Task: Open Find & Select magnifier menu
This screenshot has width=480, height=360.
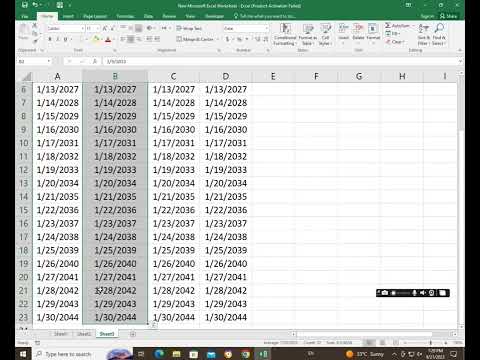Action: pyautogui.click(x=439, y=34)
